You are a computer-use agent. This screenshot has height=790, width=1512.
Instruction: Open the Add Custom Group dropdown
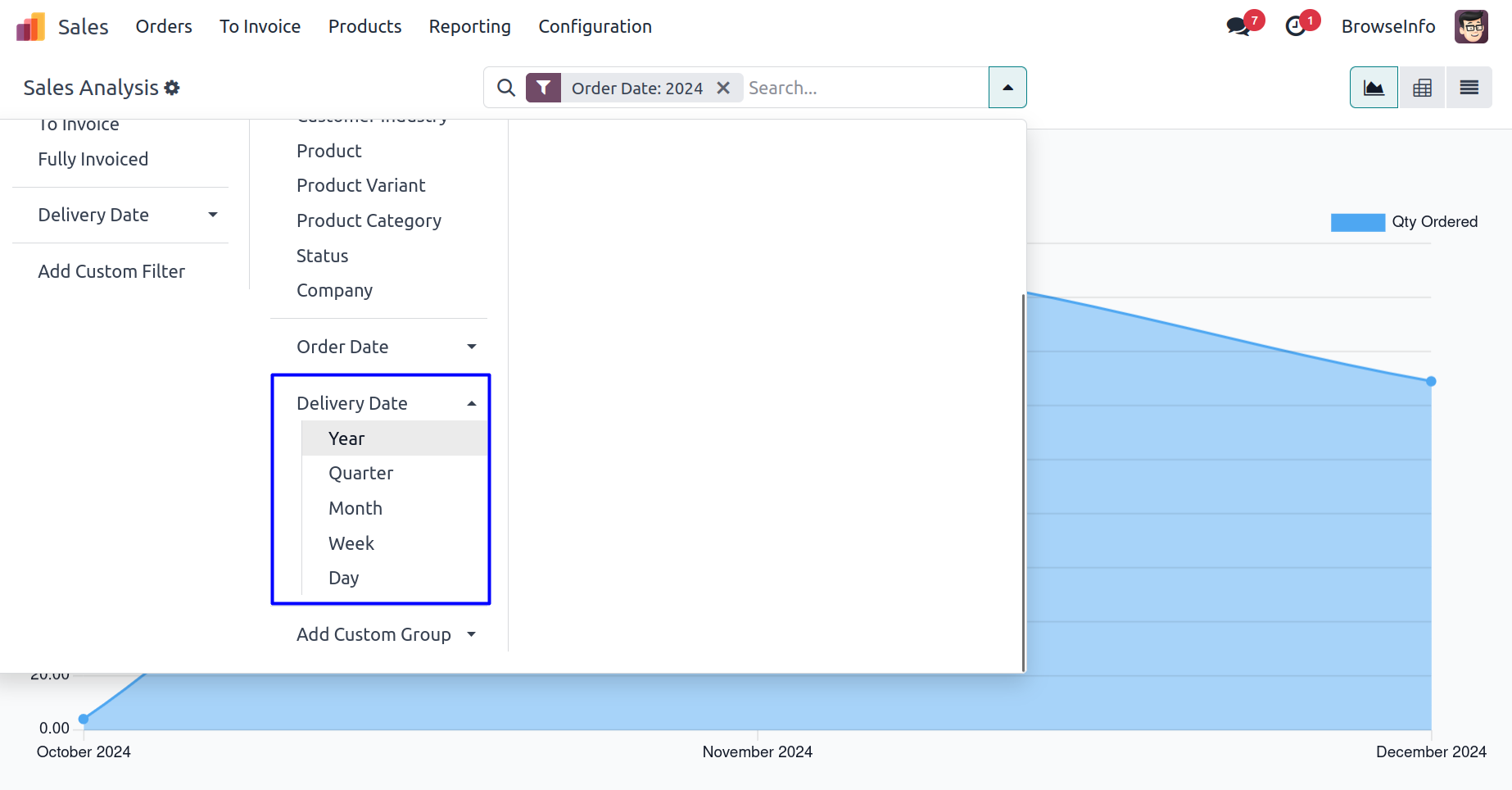tap(387, 634)
